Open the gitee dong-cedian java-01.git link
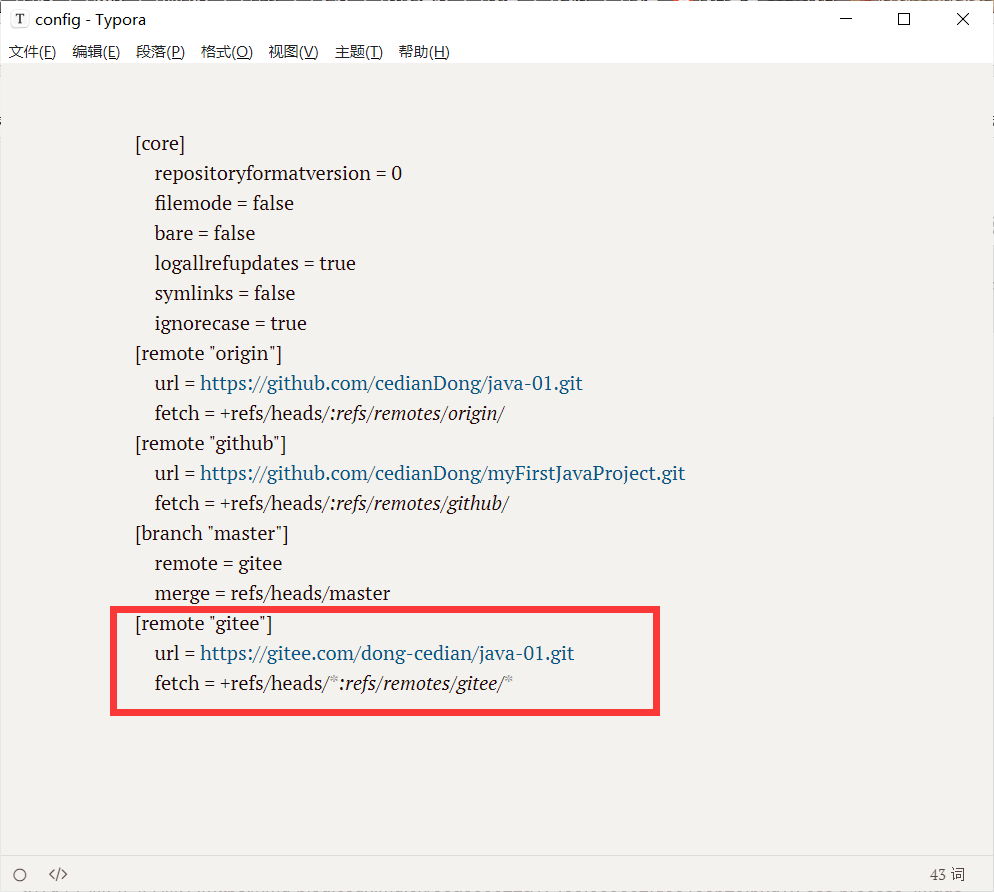Image resolution: width=994 pixels, height=892 pixels. pyautogui.click(x=387, y=654)
